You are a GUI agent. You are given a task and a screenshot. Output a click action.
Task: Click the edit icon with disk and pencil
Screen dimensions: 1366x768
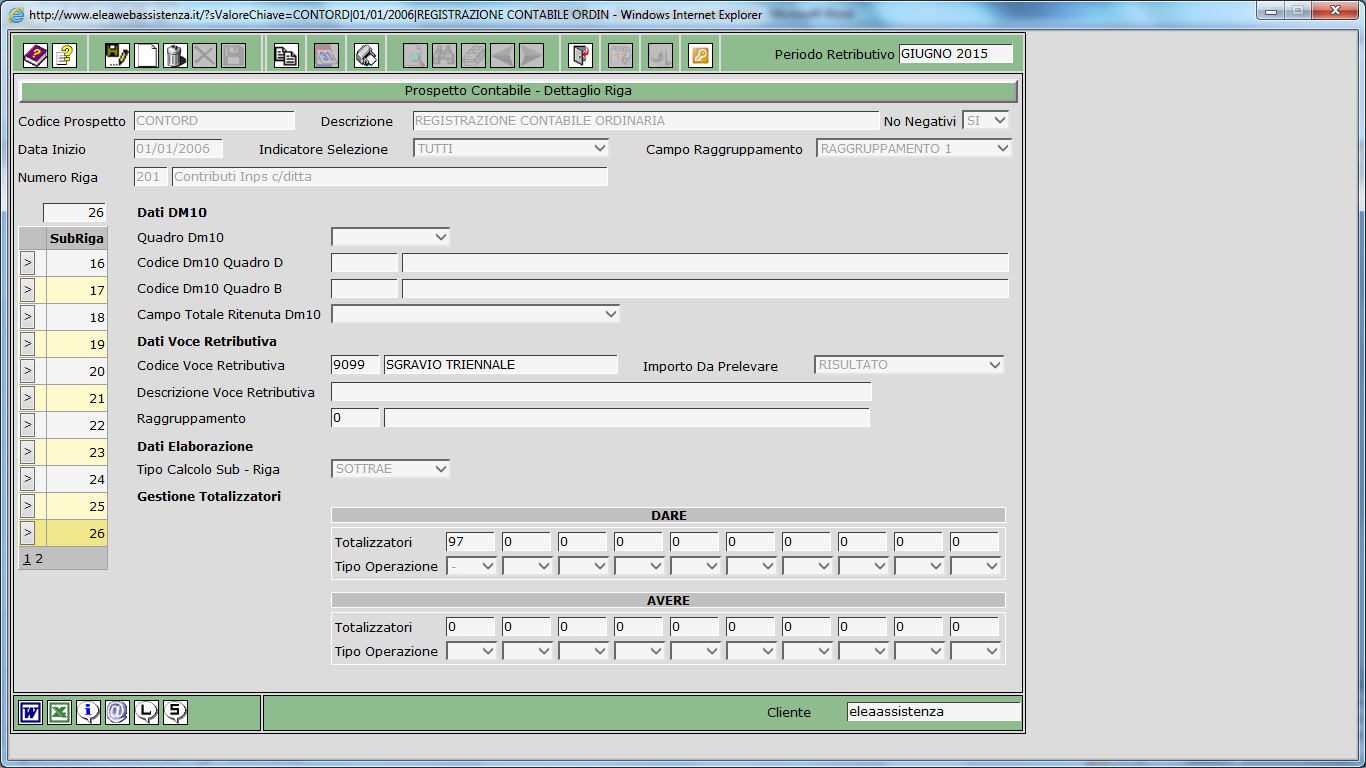pos(117,55)
